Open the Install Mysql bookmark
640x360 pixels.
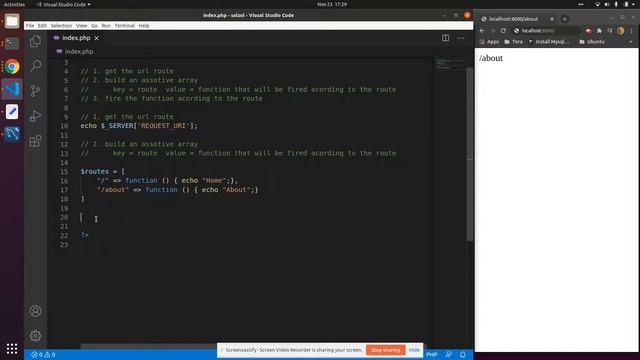click(549, 42)
